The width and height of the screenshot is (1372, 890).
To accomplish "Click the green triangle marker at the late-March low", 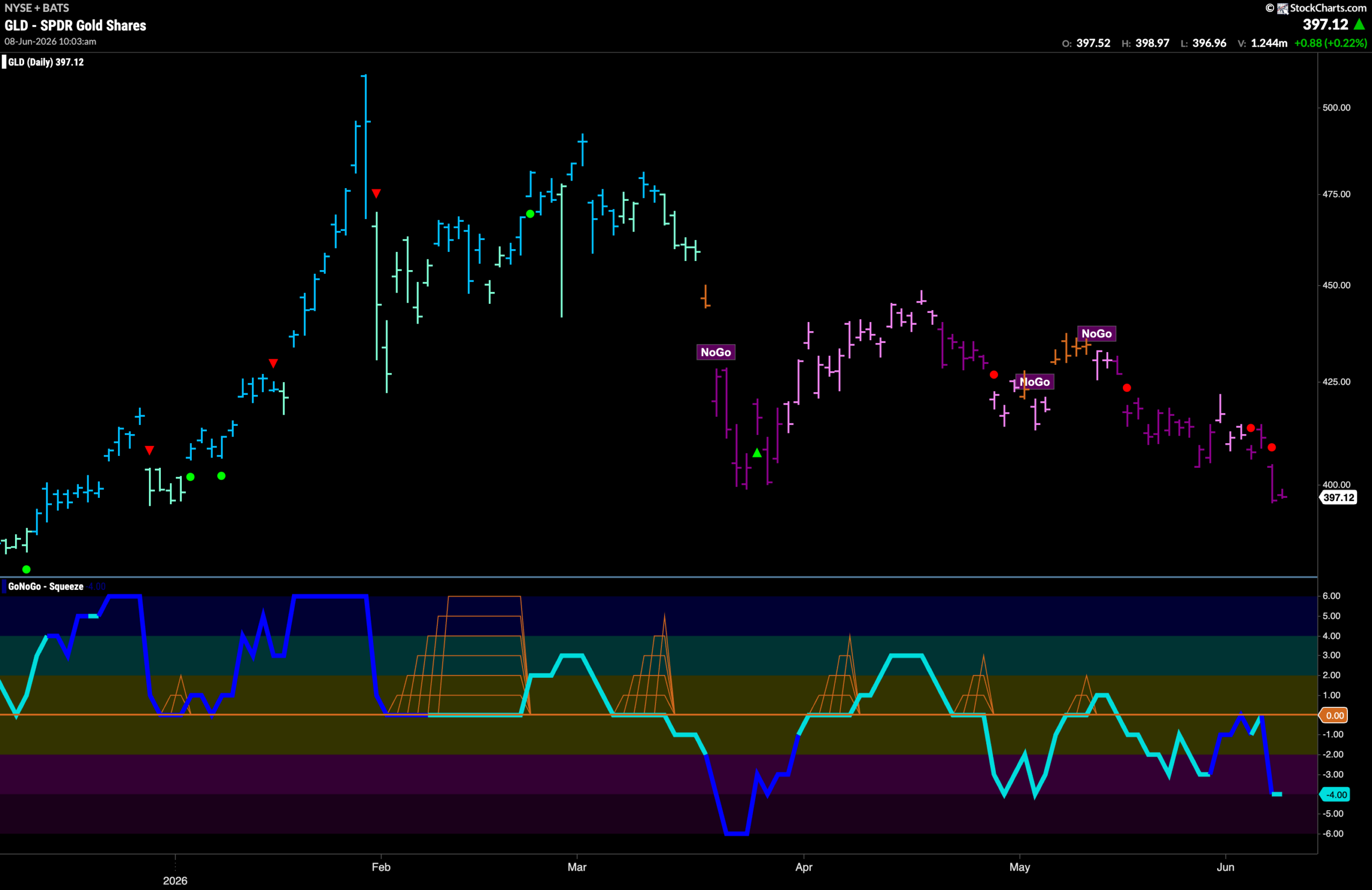I will (757, 453).
